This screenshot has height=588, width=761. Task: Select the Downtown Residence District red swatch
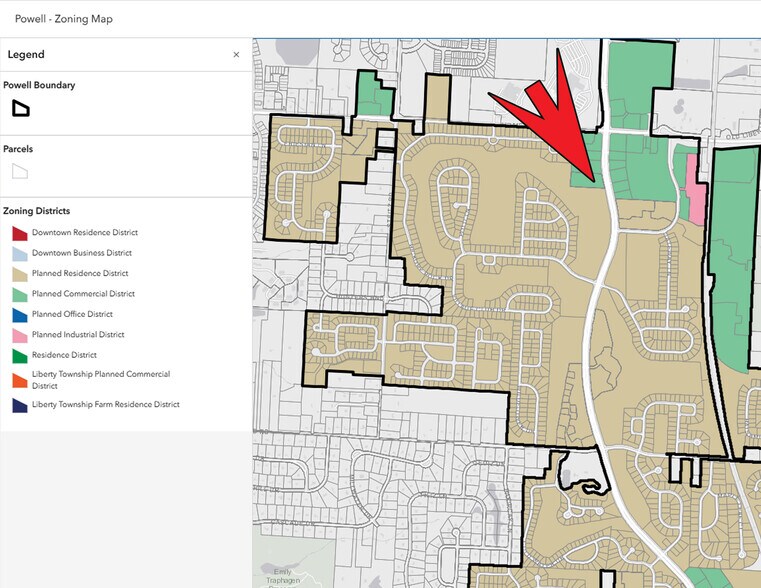click(x=19, y=233)
